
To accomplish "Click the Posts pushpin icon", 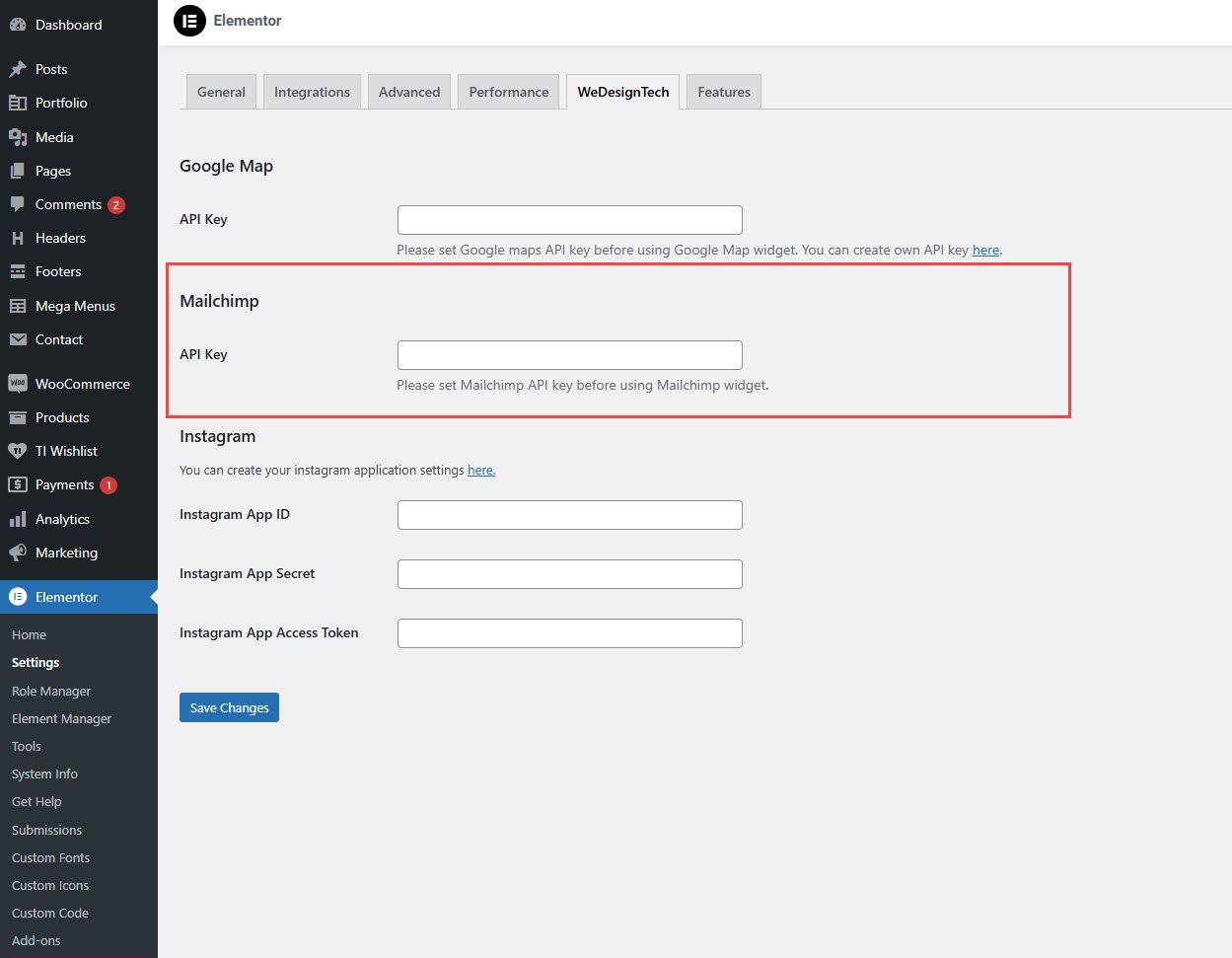I will pos(18,69).
